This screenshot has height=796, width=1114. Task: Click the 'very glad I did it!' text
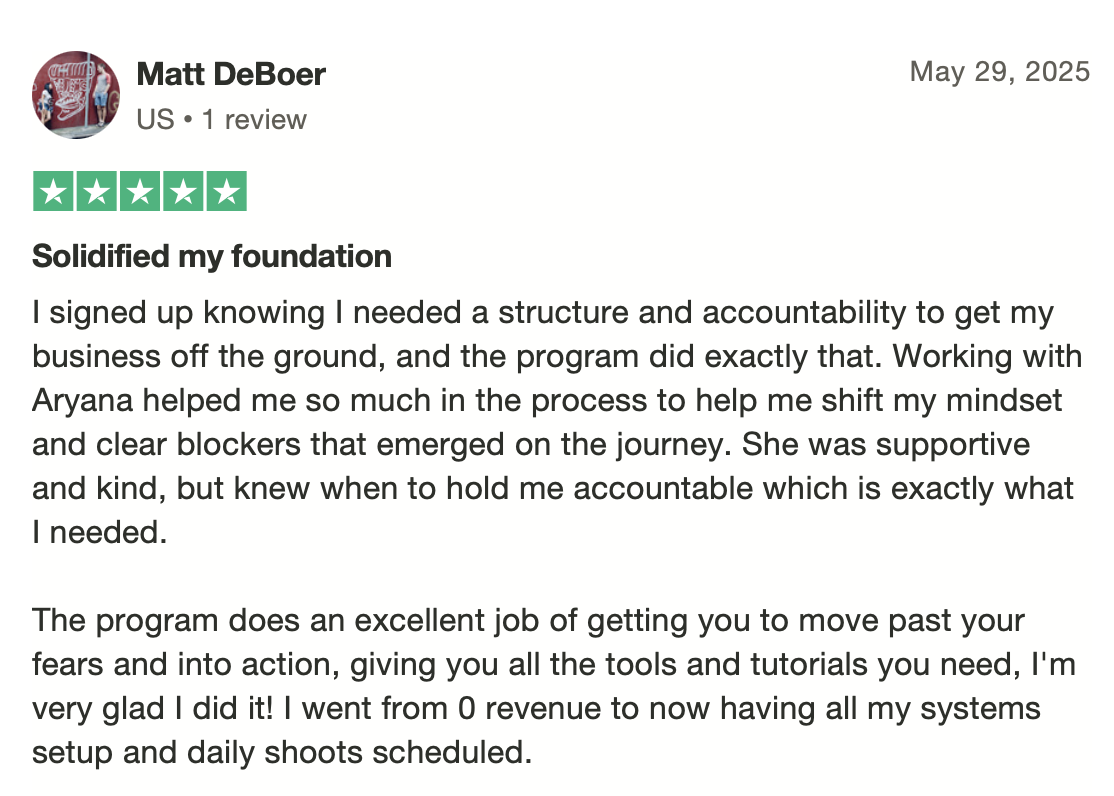pos(153,709)
